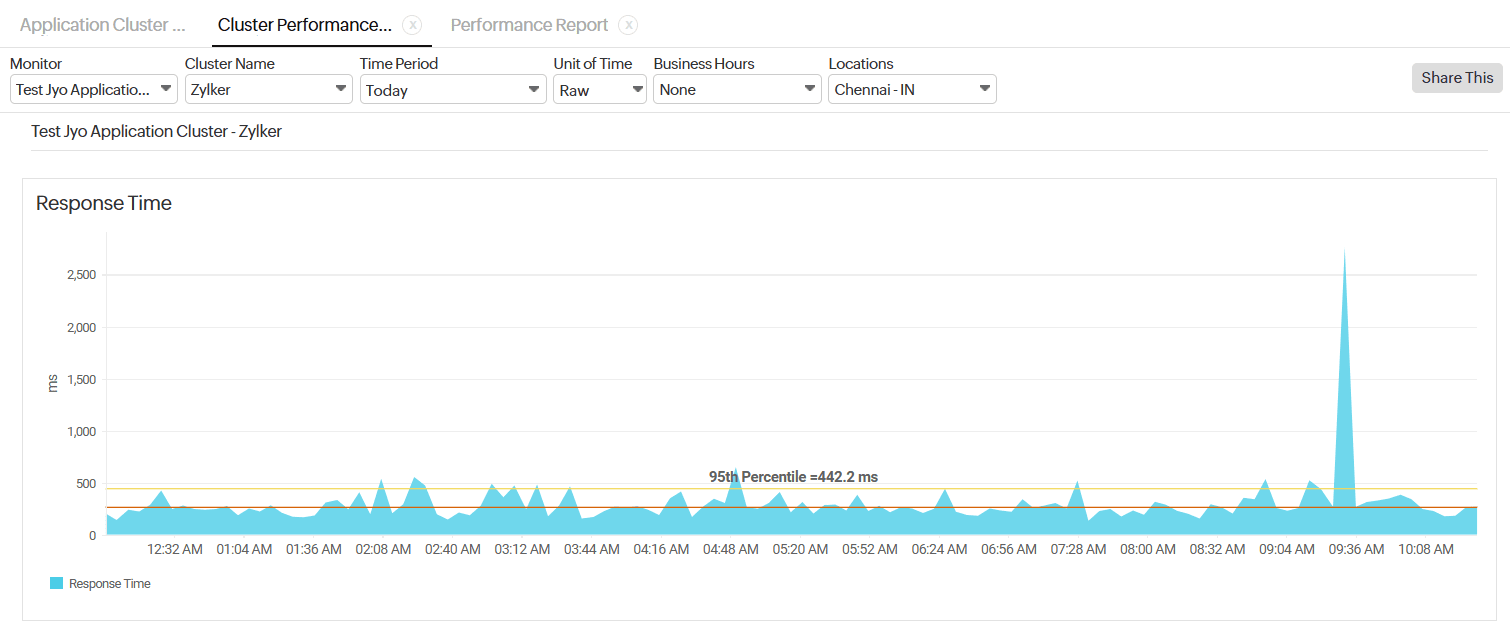Image resolution: width=1510 pixels, height=632 pixels.
Task: Expand the Cluster Name dropdown showing Zylker
Action: pos(268,90)
